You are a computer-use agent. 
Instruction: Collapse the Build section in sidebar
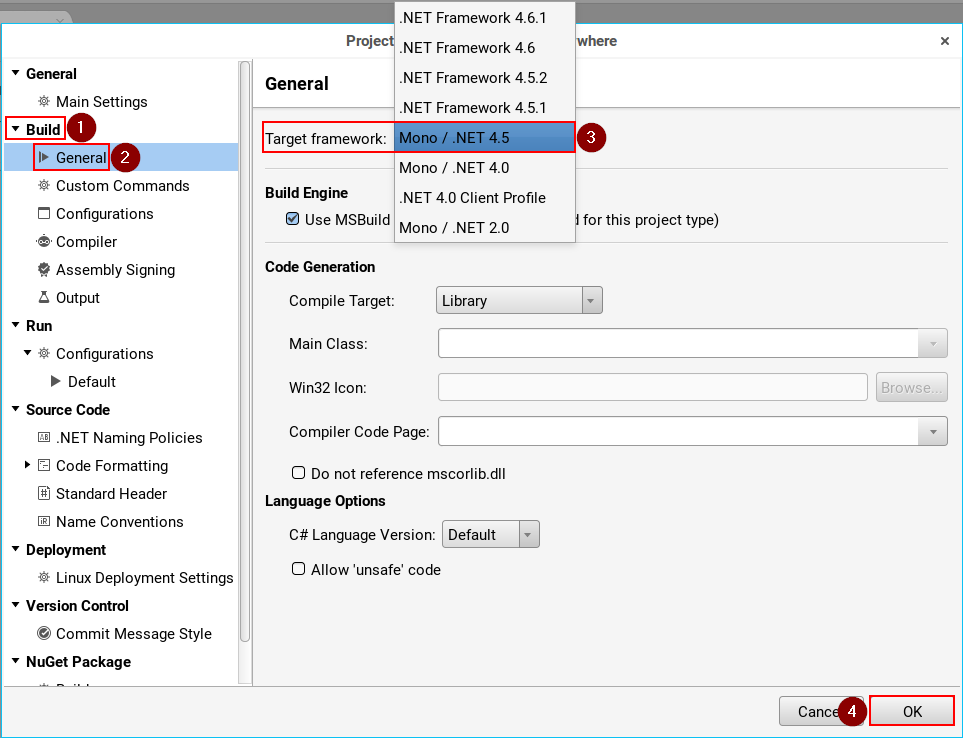(x=15, y=129)
